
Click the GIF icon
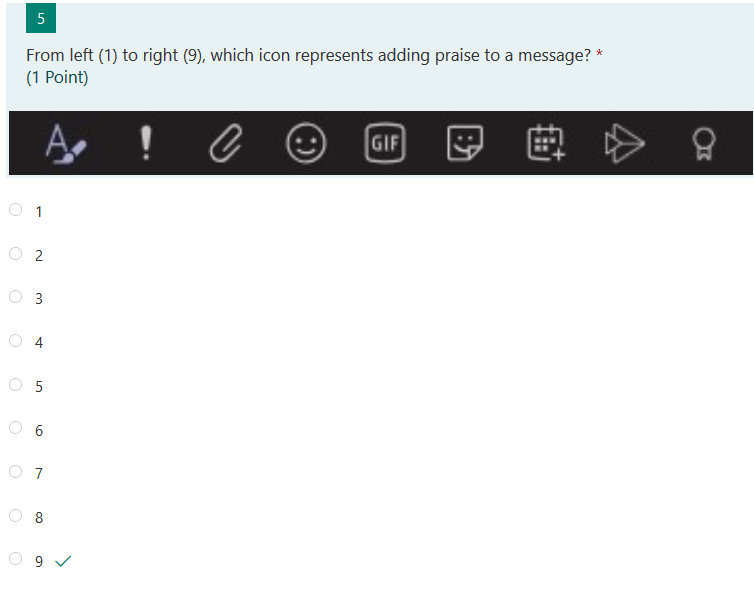point(385,143)
